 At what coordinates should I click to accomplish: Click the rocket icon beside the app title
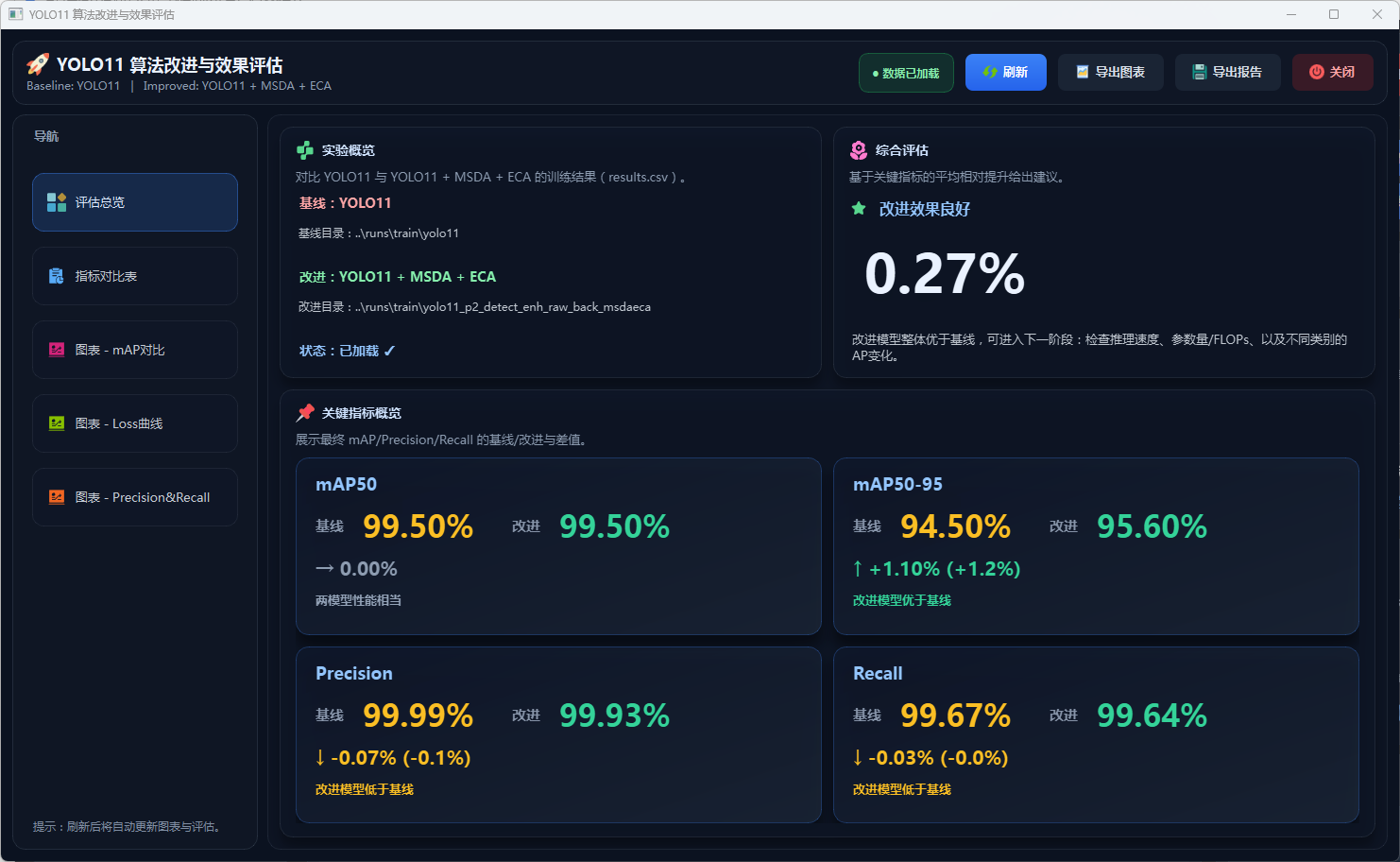[x=38, y=64]
